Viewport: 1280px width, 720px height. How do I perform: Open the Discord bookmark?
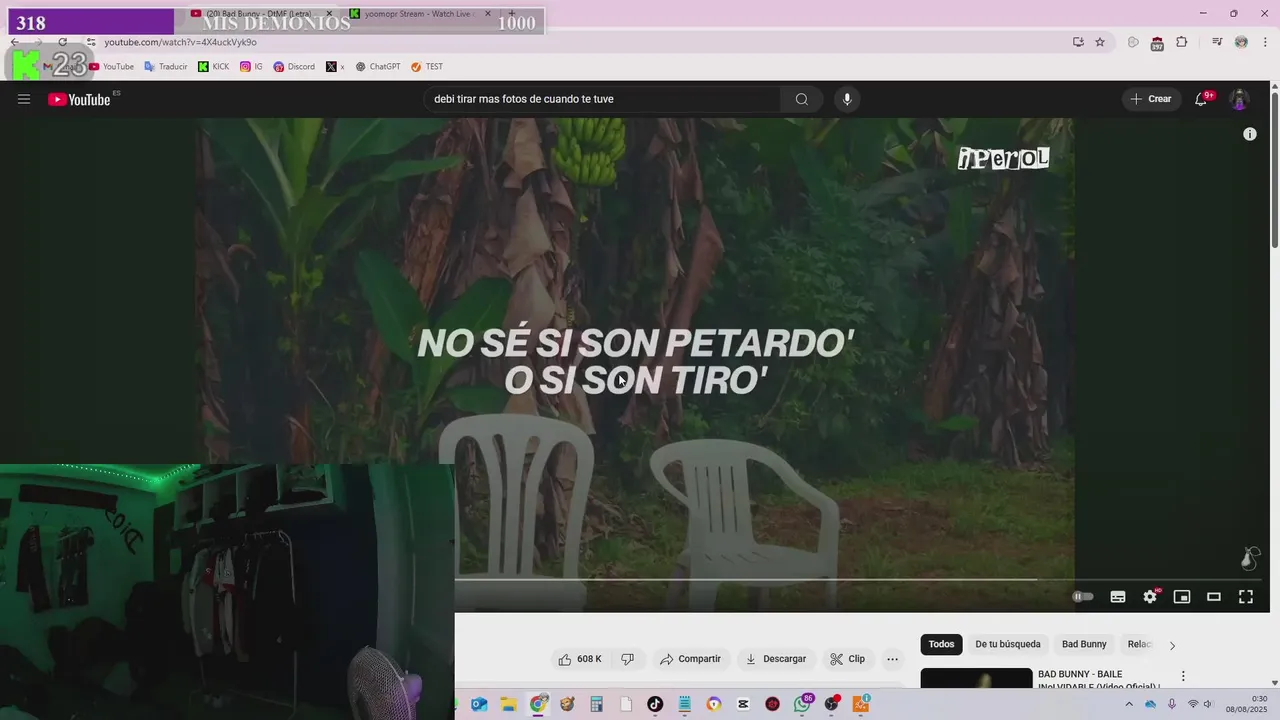point(294,67)
